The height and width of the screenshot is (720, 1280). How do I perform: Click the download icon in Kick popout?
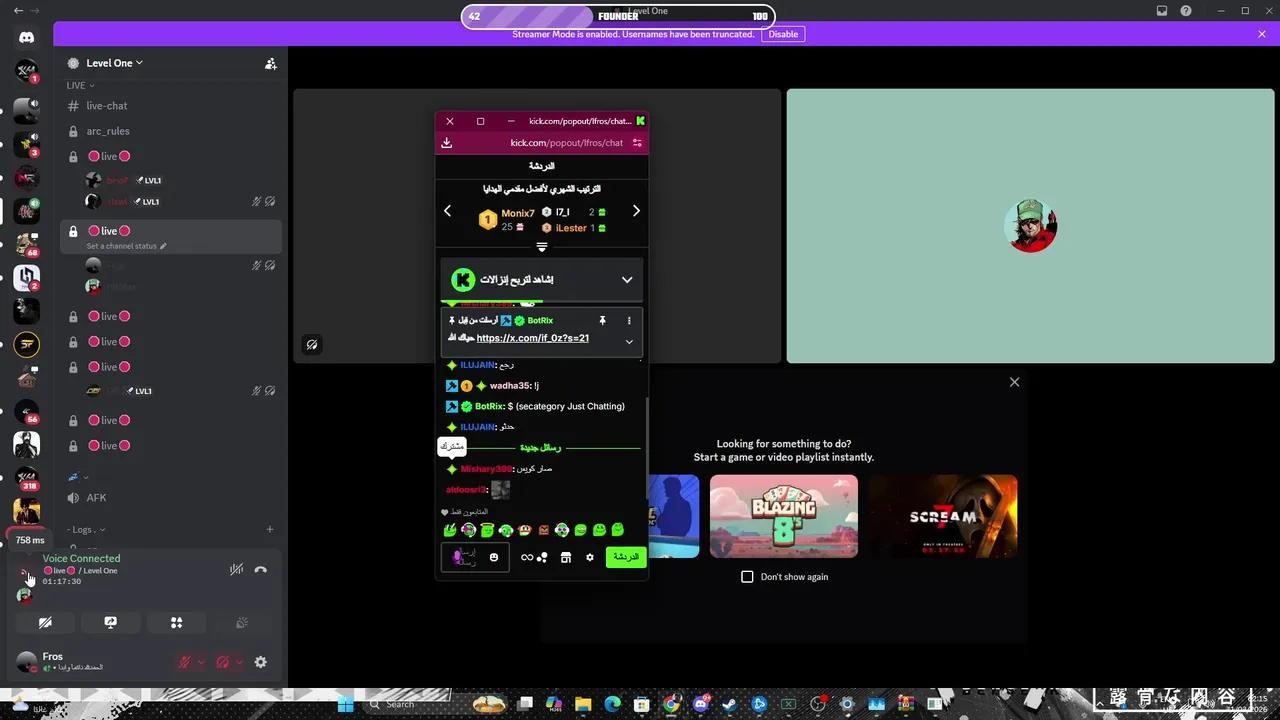pos(447,143)
